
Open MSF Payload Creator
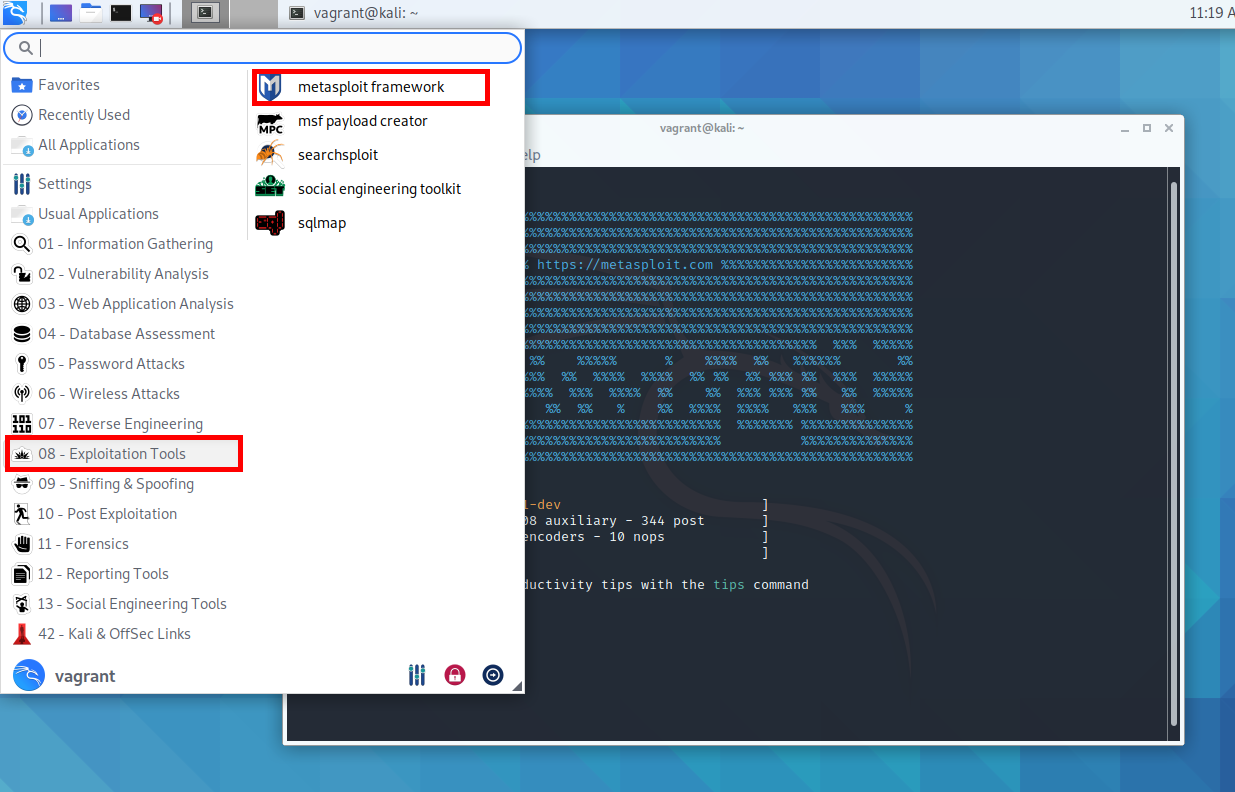coord(363,121)
